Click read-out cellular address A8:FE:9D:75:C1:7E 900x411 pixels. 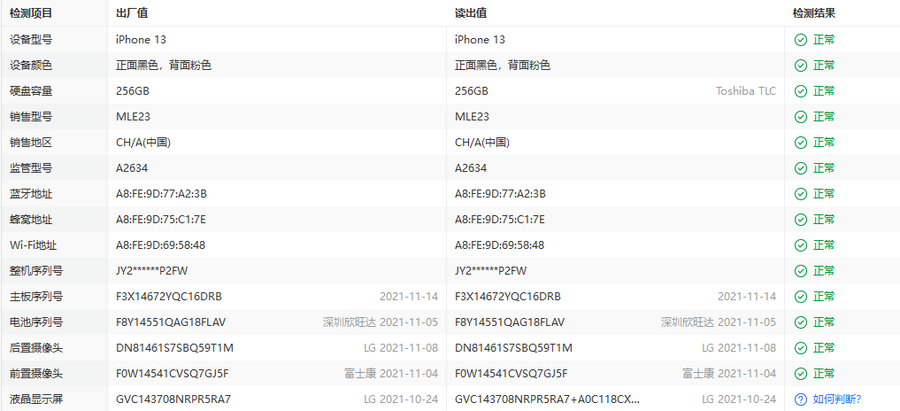click(500, 219)
